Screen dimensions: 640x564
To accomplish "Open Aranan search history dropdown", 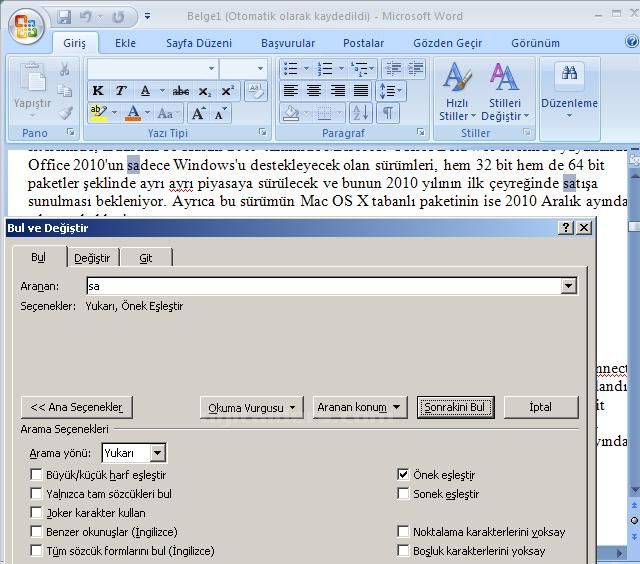I will click(x=569, y=286).
